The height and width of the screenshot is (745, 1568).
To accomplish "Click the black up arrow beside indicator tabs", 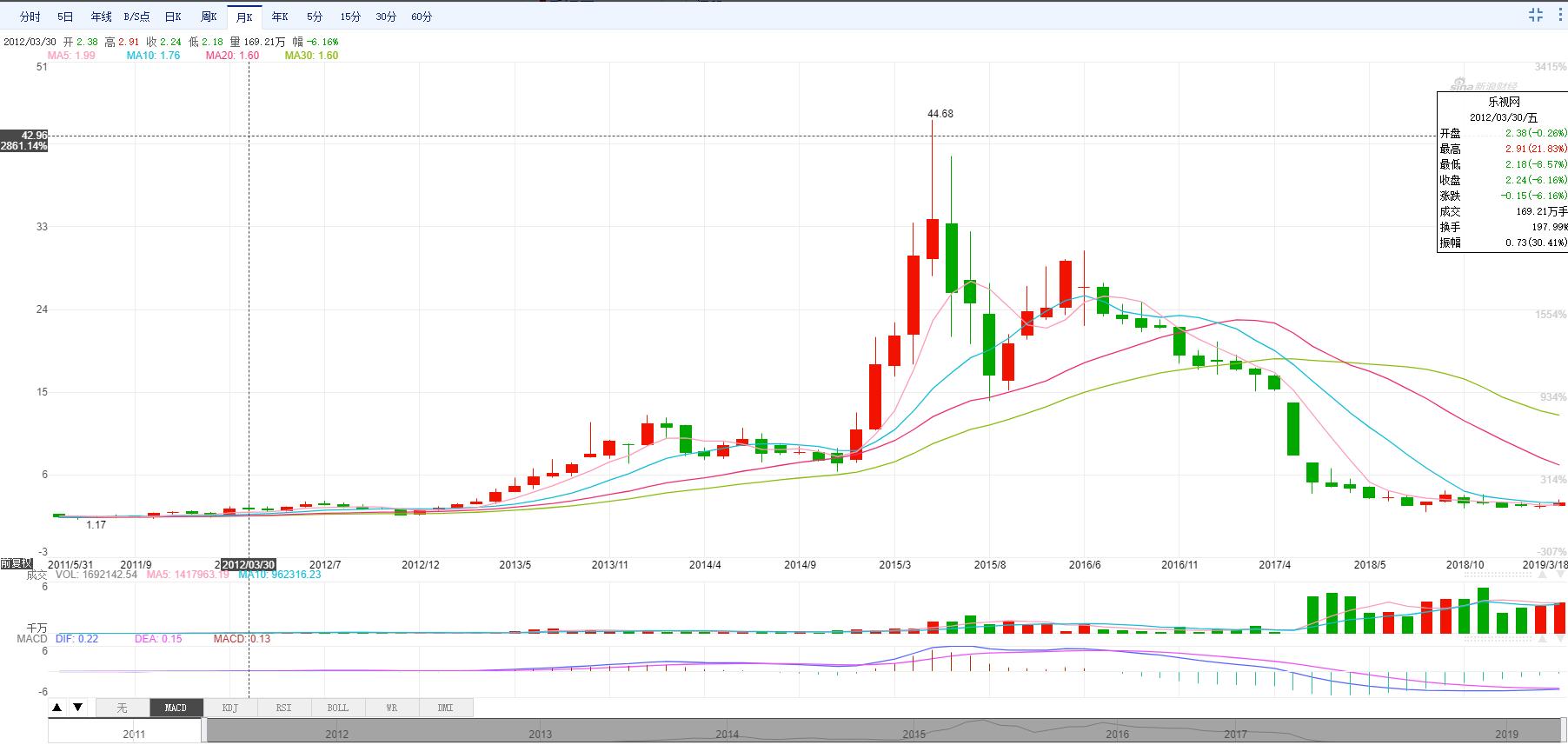I will (x=57, y=708).
